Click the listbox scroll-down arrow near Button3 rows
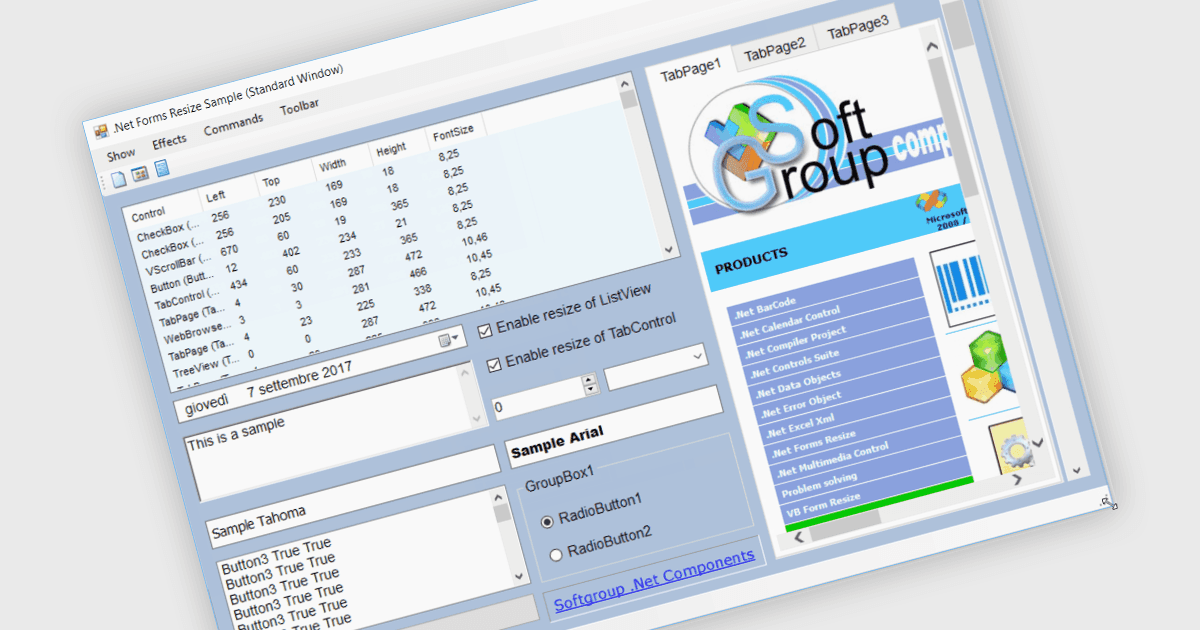Image resolution: width=1200 pixels, height=630 pixels. [x=518, y=576]
